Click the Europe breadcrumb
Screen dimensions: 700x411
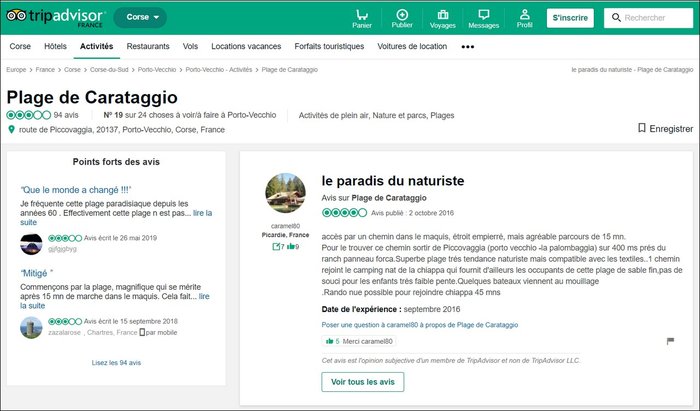pyautogui.click(x=16, y=70)
